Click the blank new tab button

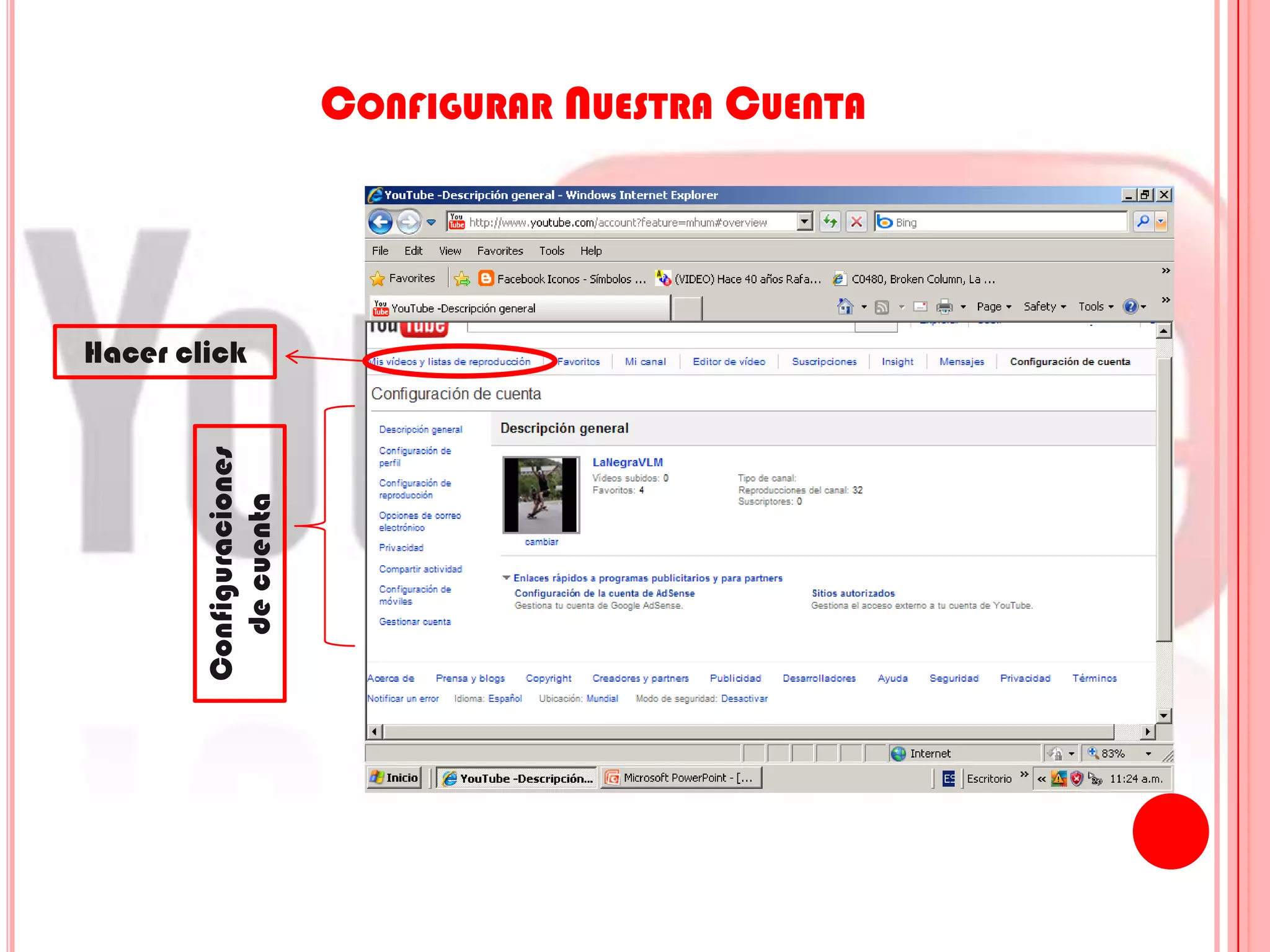click(x=687, y=308)
